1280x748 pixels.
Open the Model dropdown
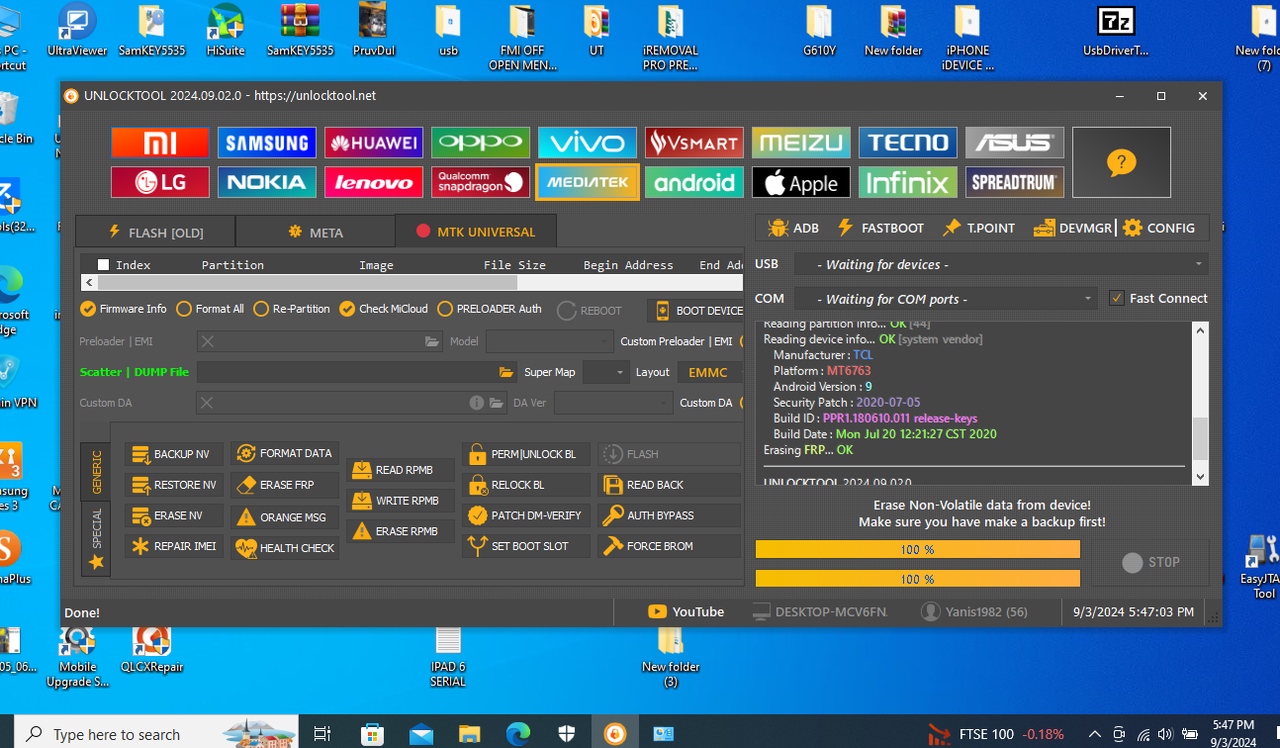(x=549, y=341)
